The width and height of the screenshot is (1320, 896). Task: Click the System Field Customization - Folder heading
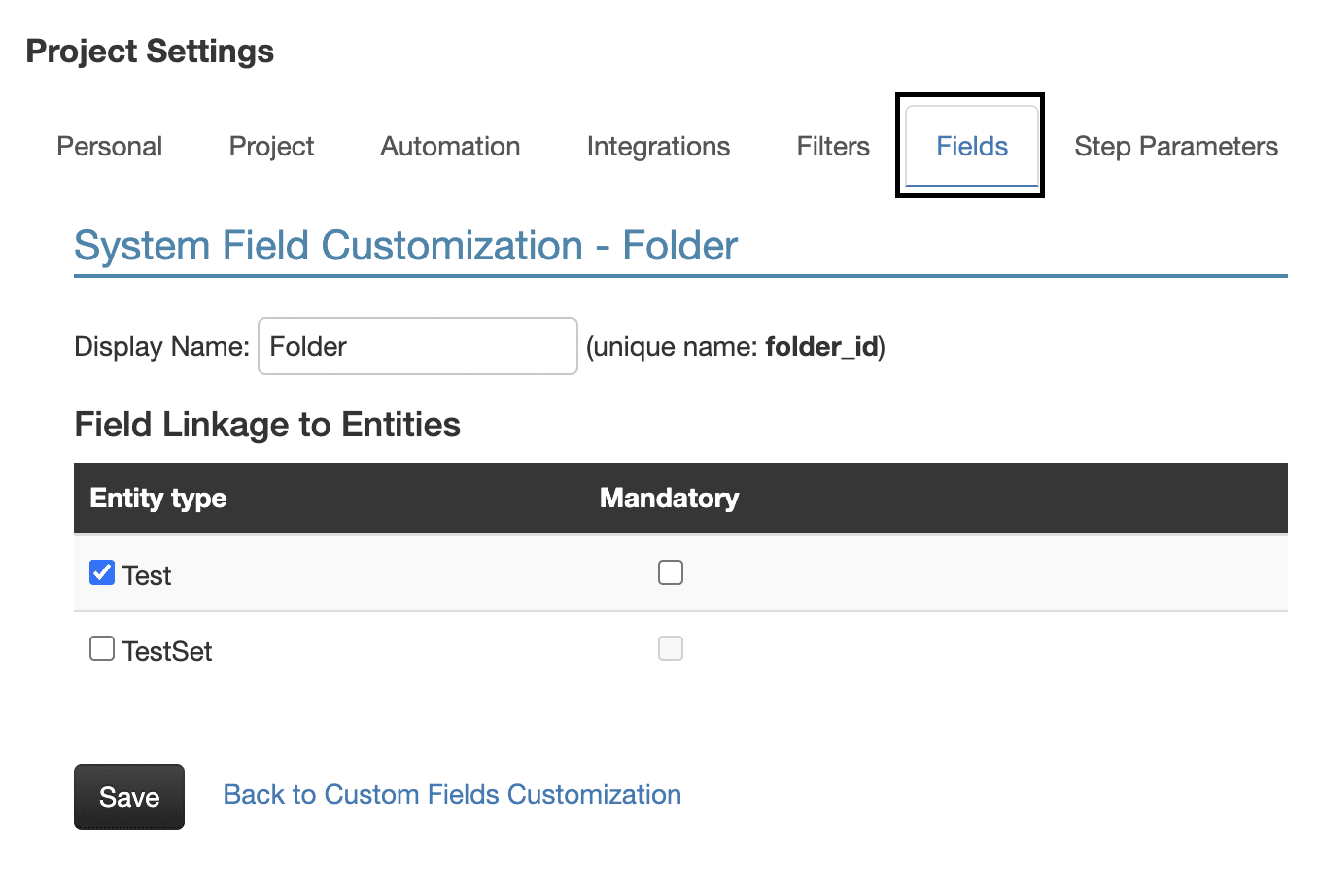coord(405,246)
